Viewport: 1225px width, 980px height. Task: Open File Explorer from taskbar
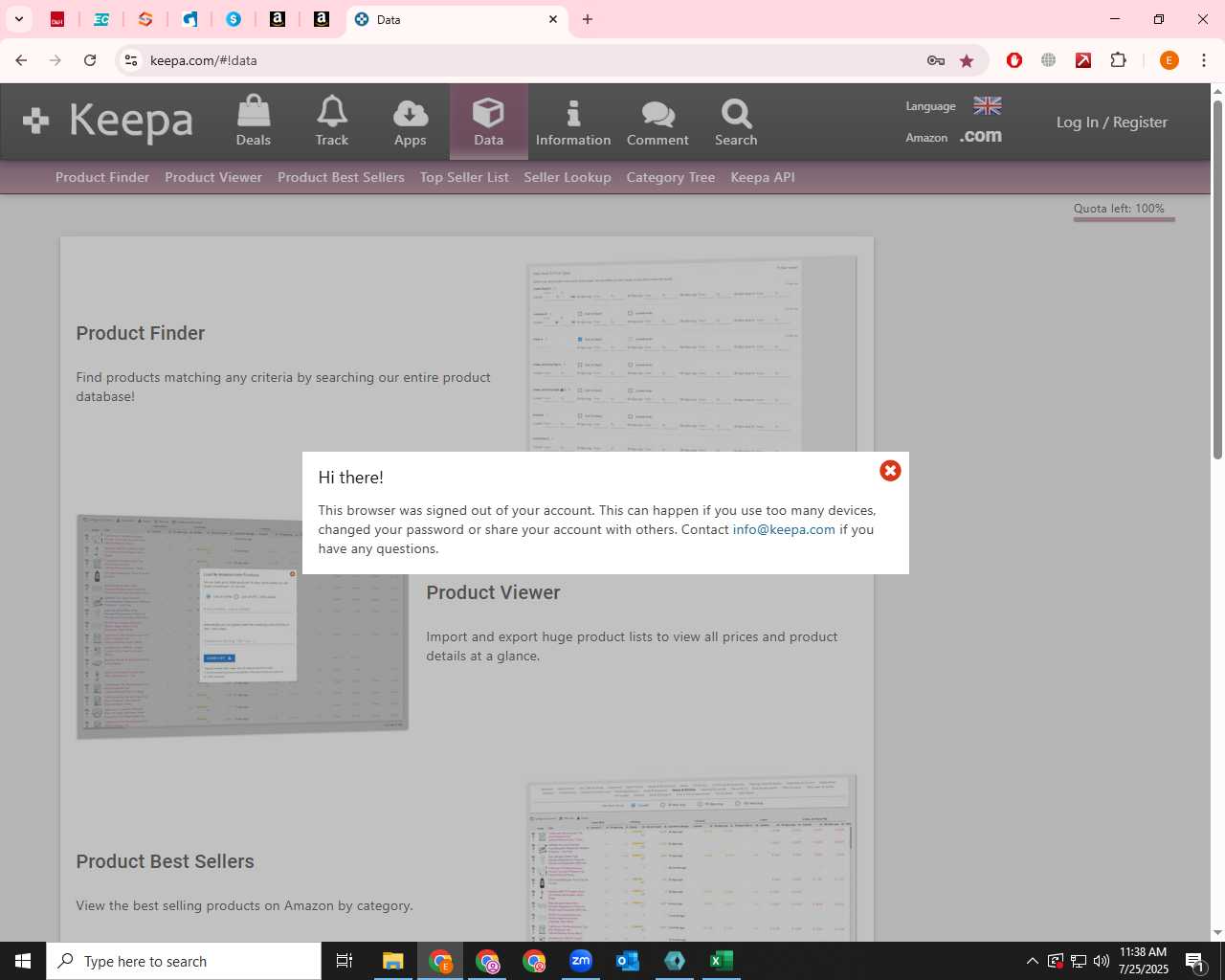[393, 961]
